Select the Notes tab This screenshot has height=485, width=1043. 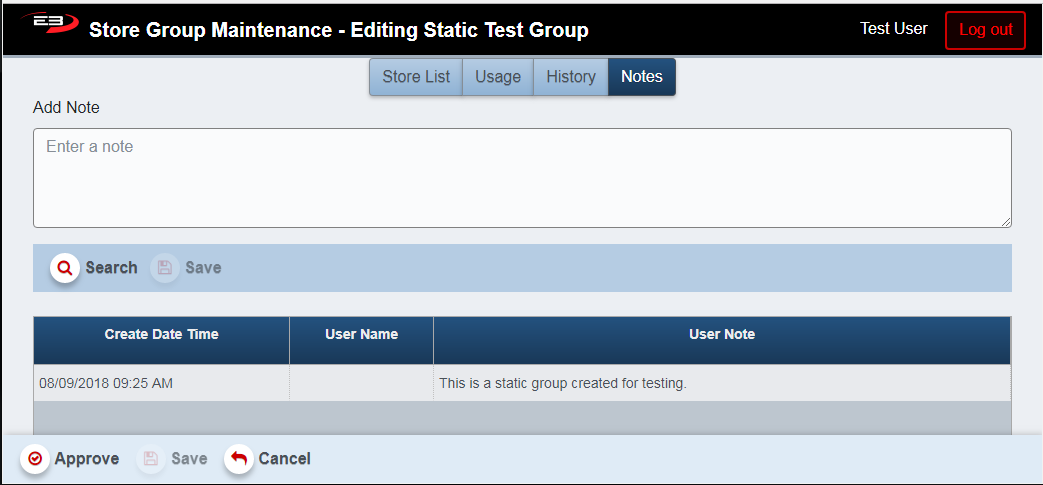[x=642, y=77]
